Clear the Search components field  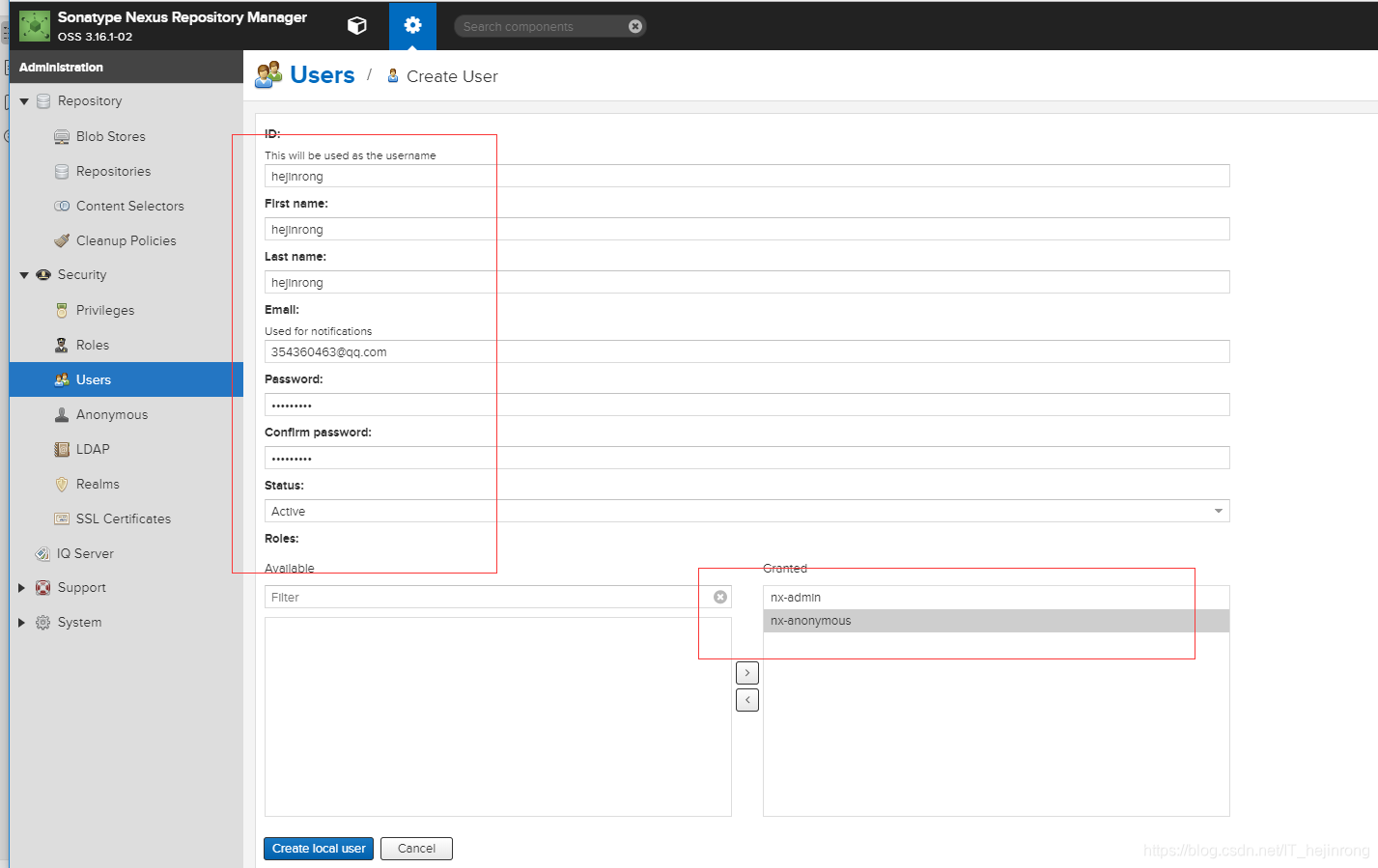pyautogui.click(x=635, y=26)
